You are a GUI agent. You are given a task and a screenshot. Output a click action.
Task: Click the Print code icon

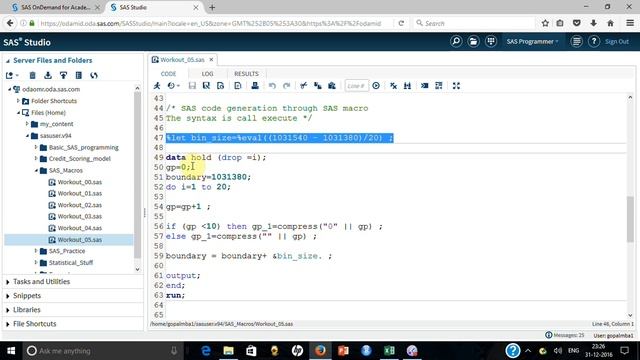click(255, 86)
